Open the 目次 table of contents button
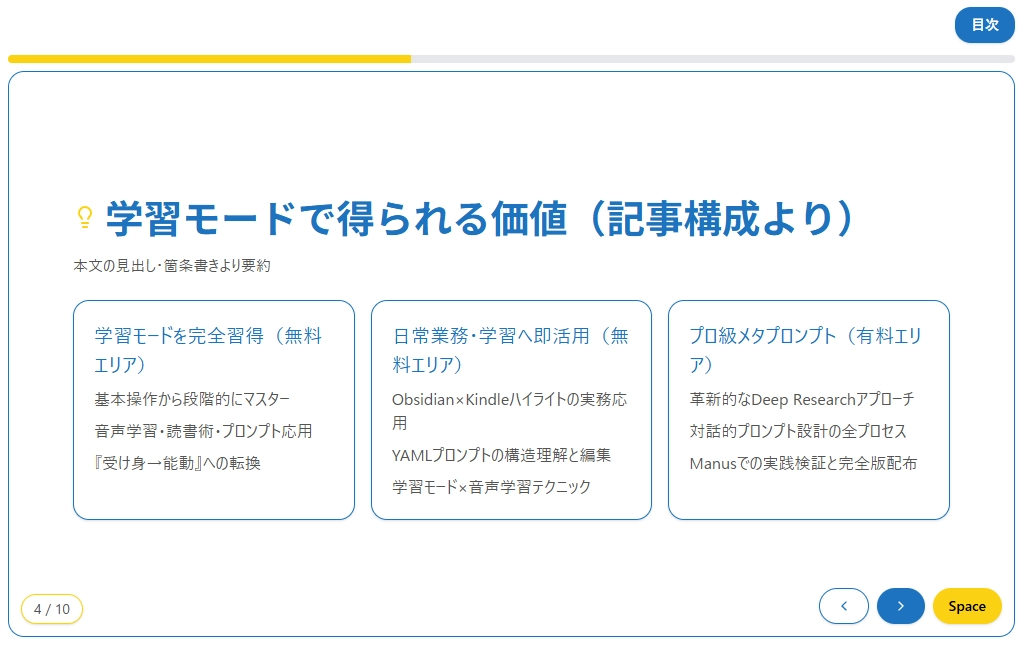This screenshot has height=645, width=1024. (x=984, y=25)
